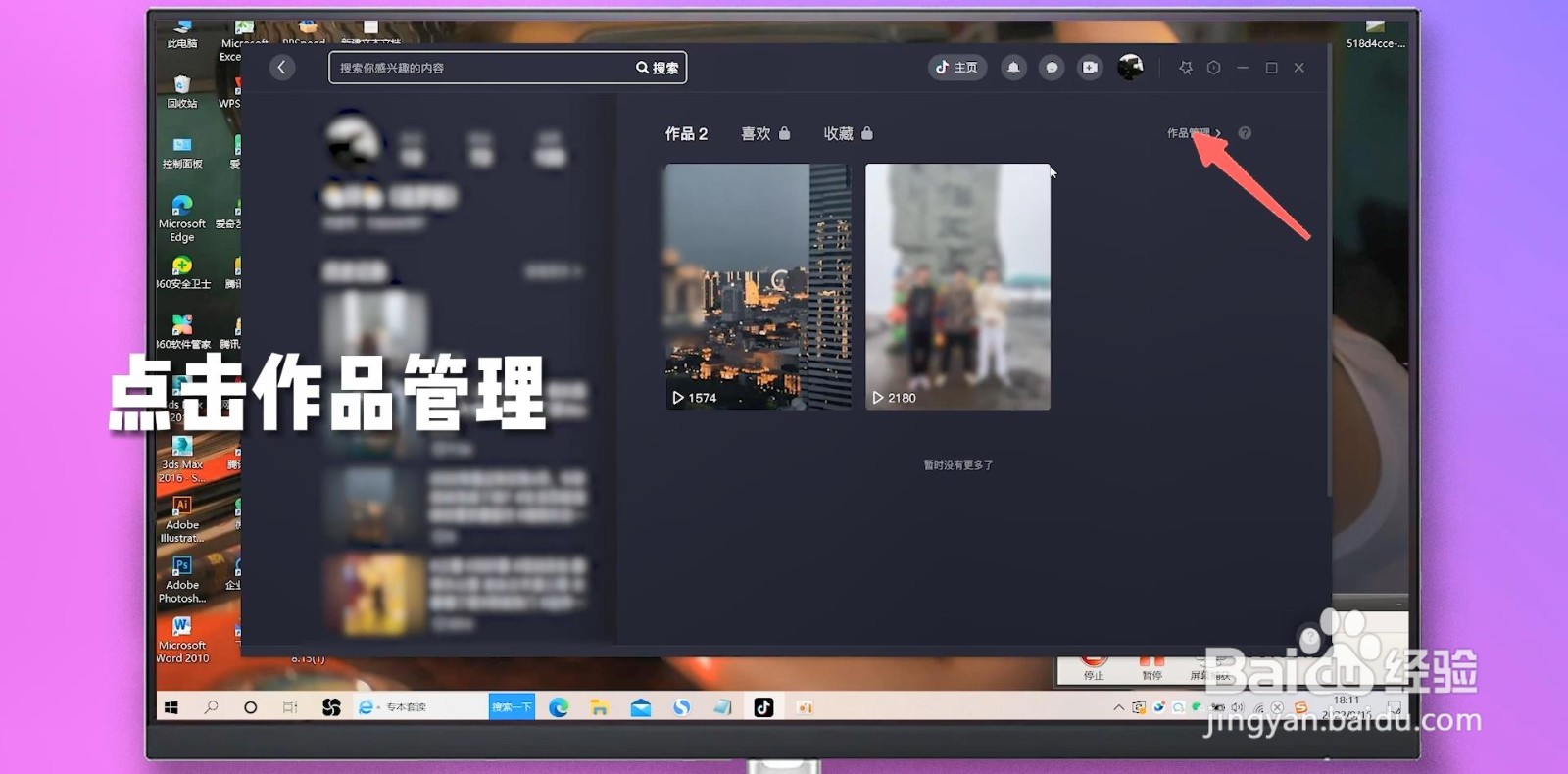Click the 搜索一下 taskbar button

click(512, 707)
